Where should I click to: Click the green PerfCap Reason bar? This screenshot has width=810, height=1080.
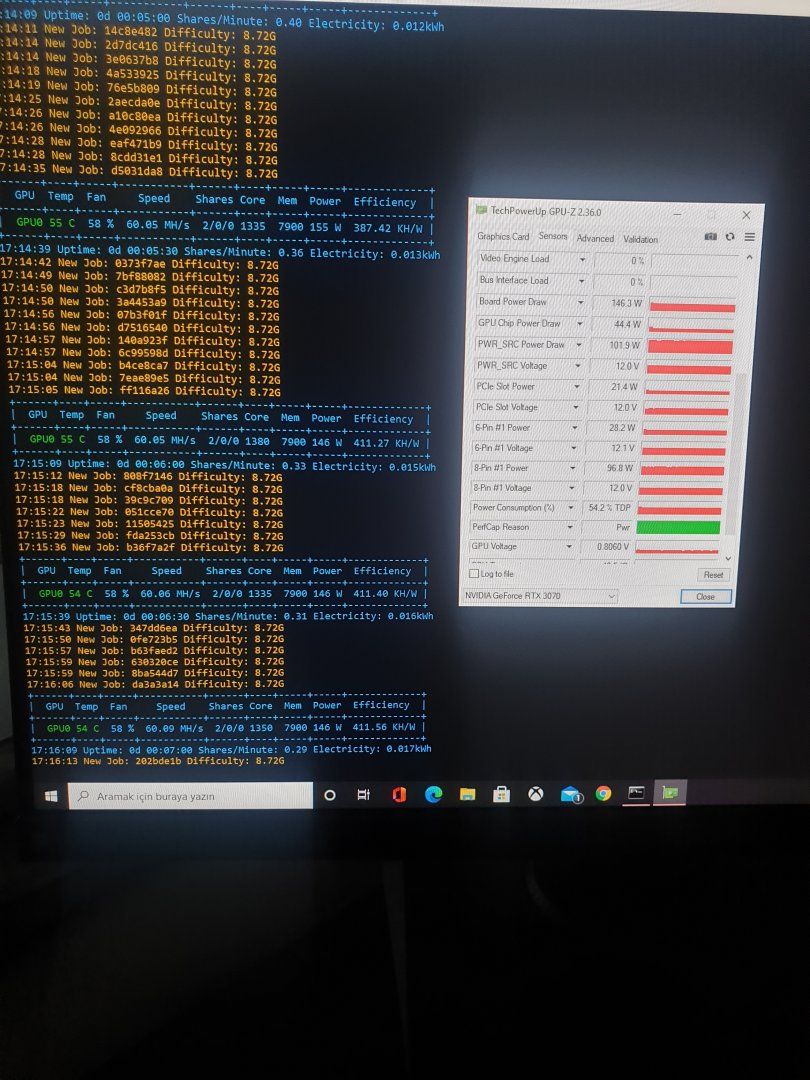678,528
